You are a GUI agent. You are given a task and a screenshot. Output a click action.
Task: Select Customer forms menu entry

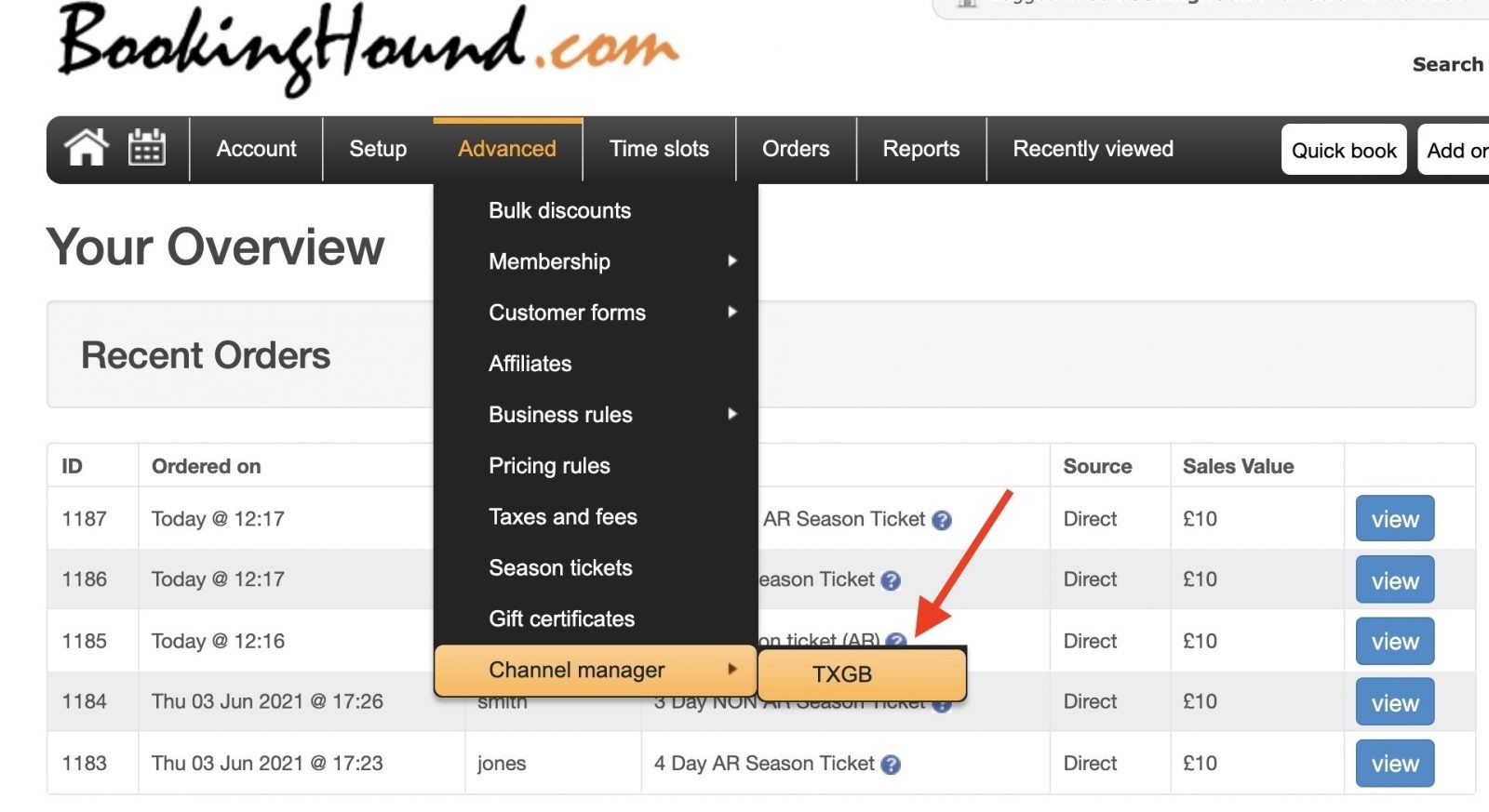point(596,313)
